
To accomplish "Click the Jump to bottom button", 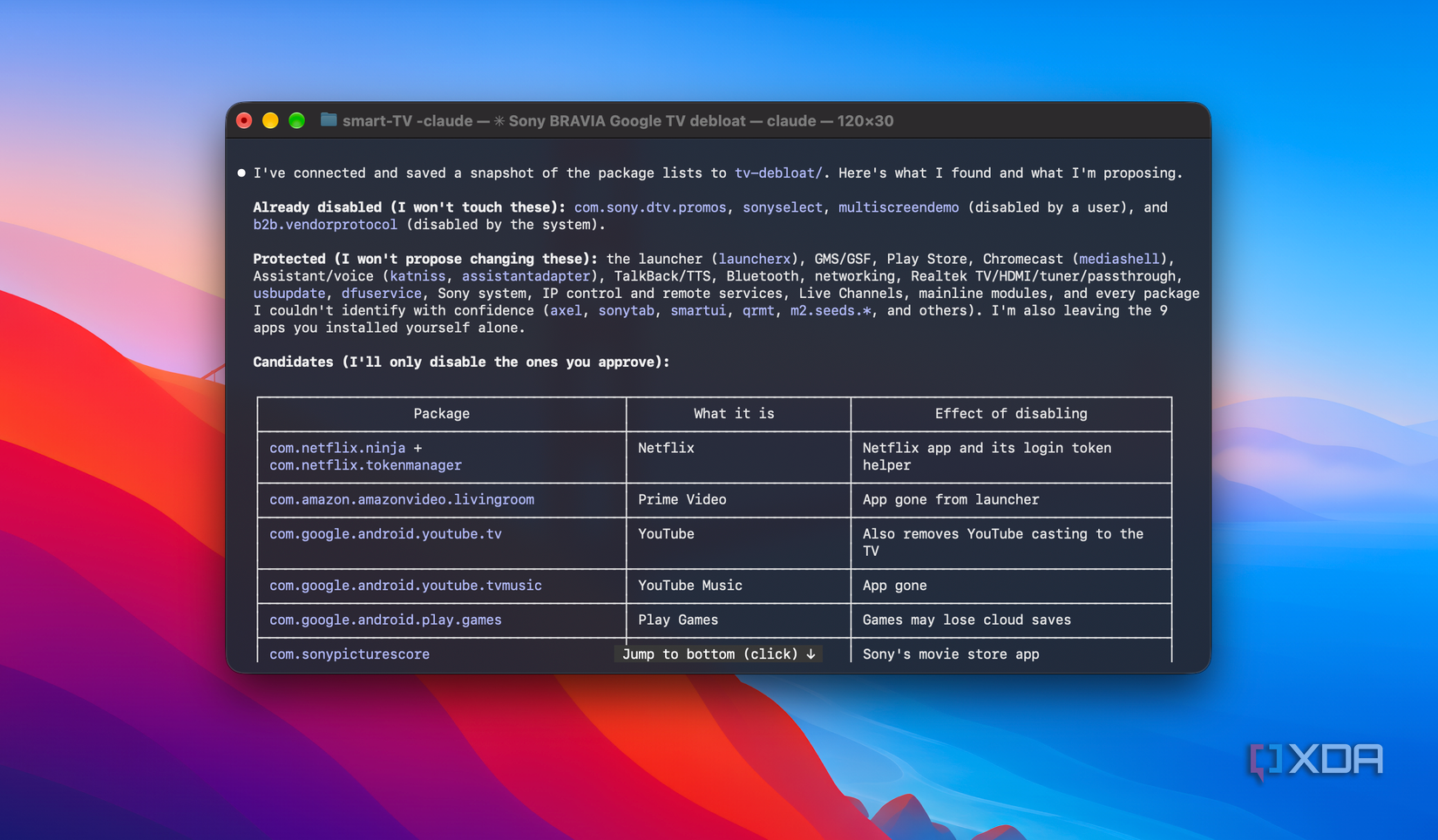I will click(719, 654).
